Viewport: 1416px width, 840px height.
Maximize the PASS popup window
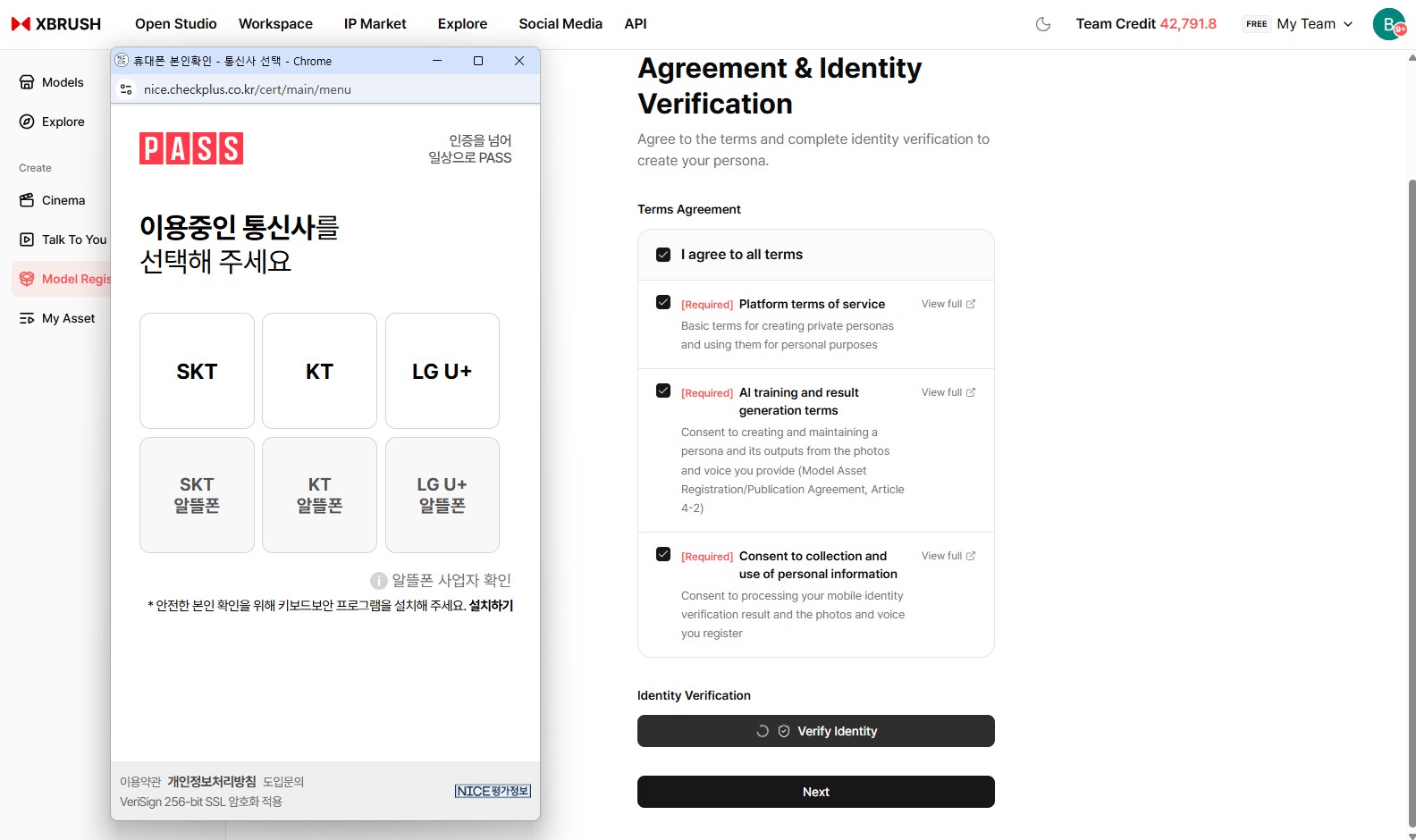478,61
